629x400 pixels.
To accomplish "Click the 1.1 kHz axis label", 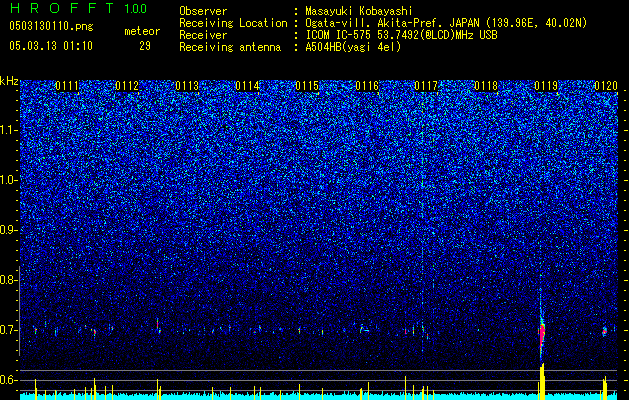I will (9, 130).
